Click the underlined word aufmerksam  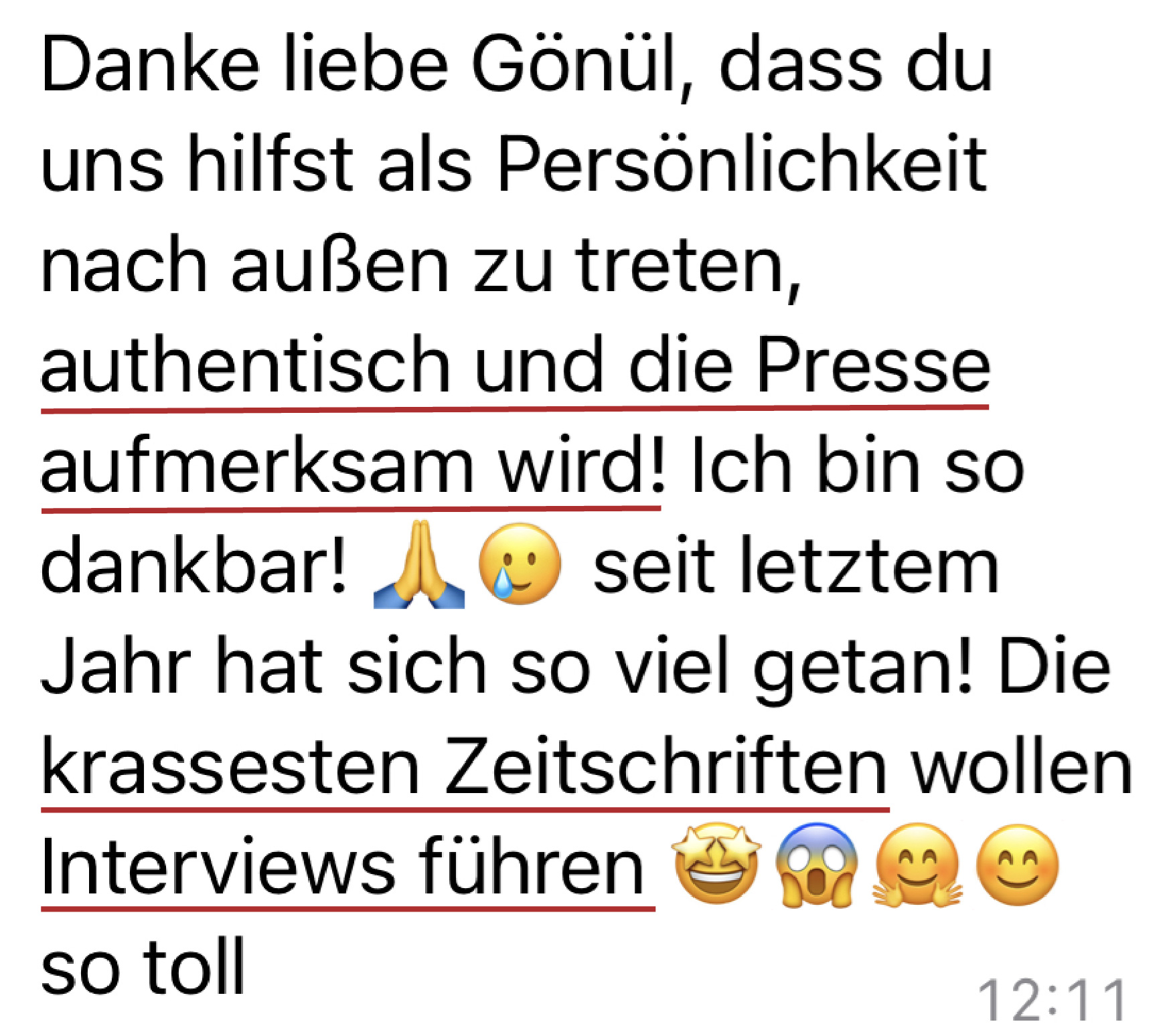tap(258, 466)
